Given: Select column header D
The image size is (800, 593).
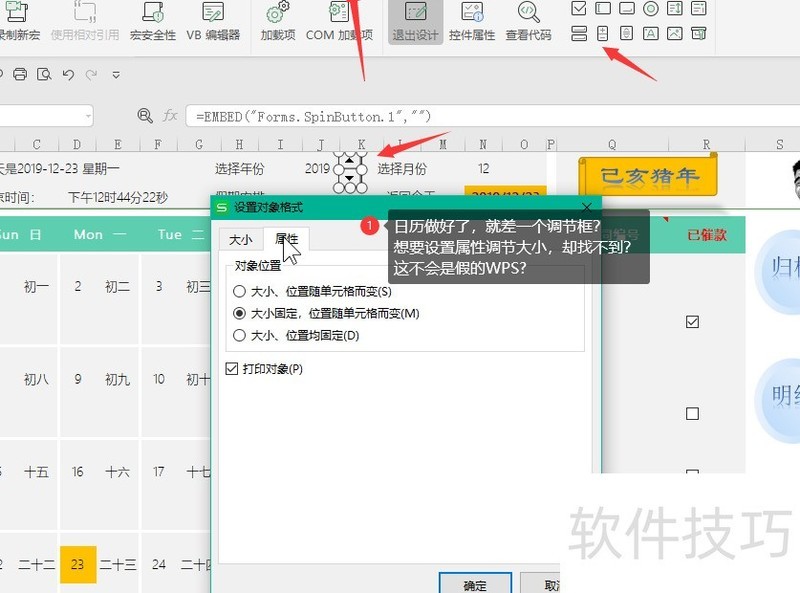Looking at the screenshot, I should point(77,144).
